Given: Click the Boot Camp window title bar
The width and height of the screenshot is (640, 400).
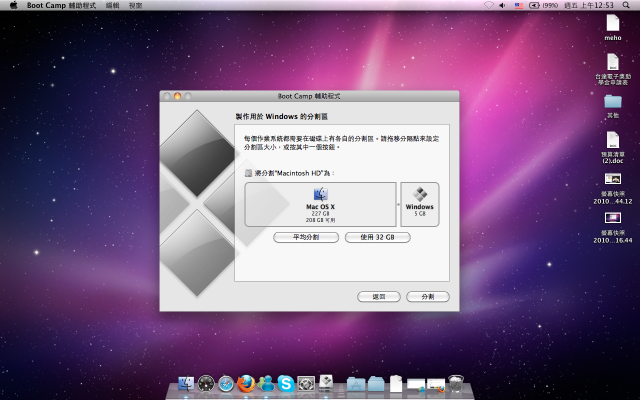Looking at the screenshot, I should click(x=309, y=96).
